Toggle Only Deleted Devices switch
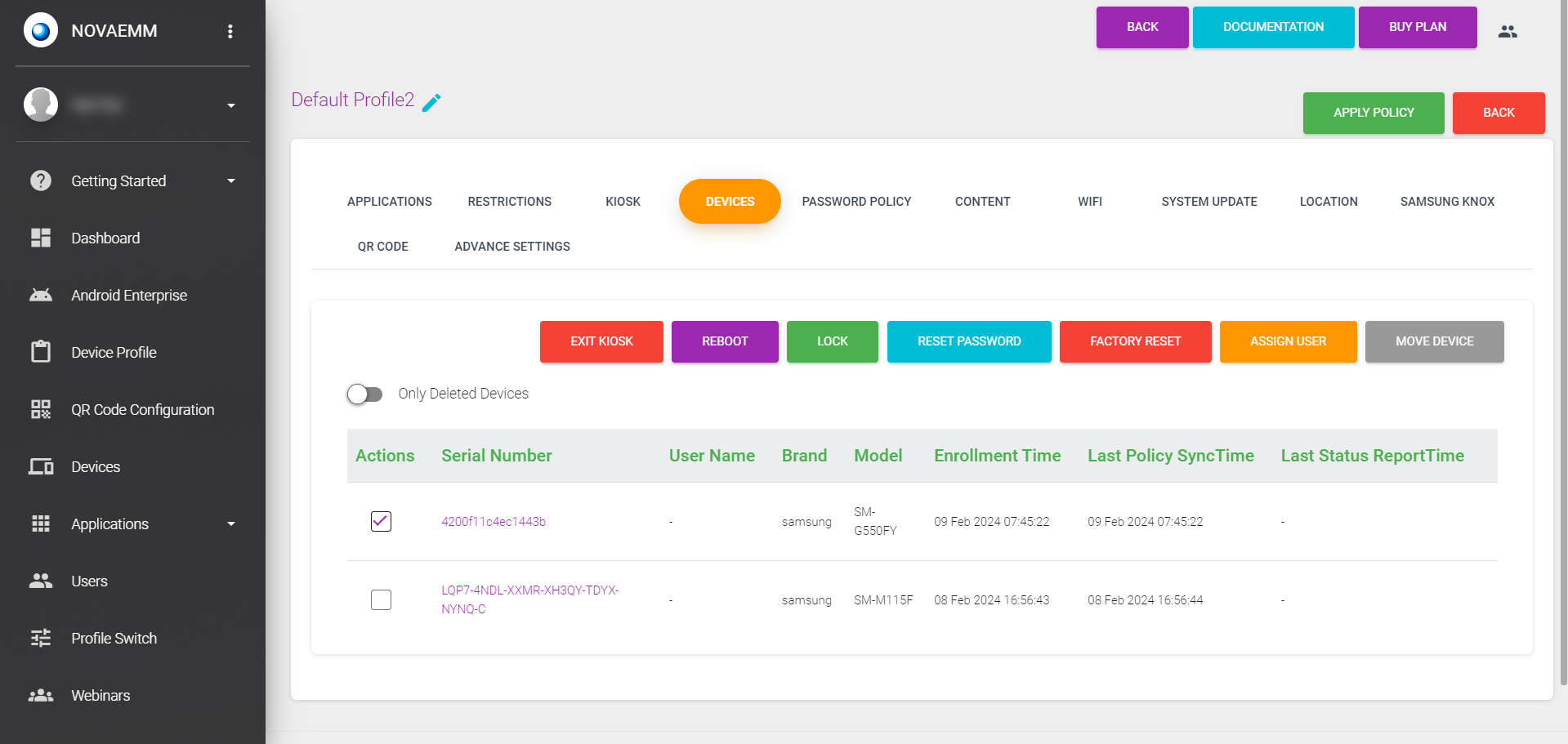1568x744 pixels. coord(364,394)
